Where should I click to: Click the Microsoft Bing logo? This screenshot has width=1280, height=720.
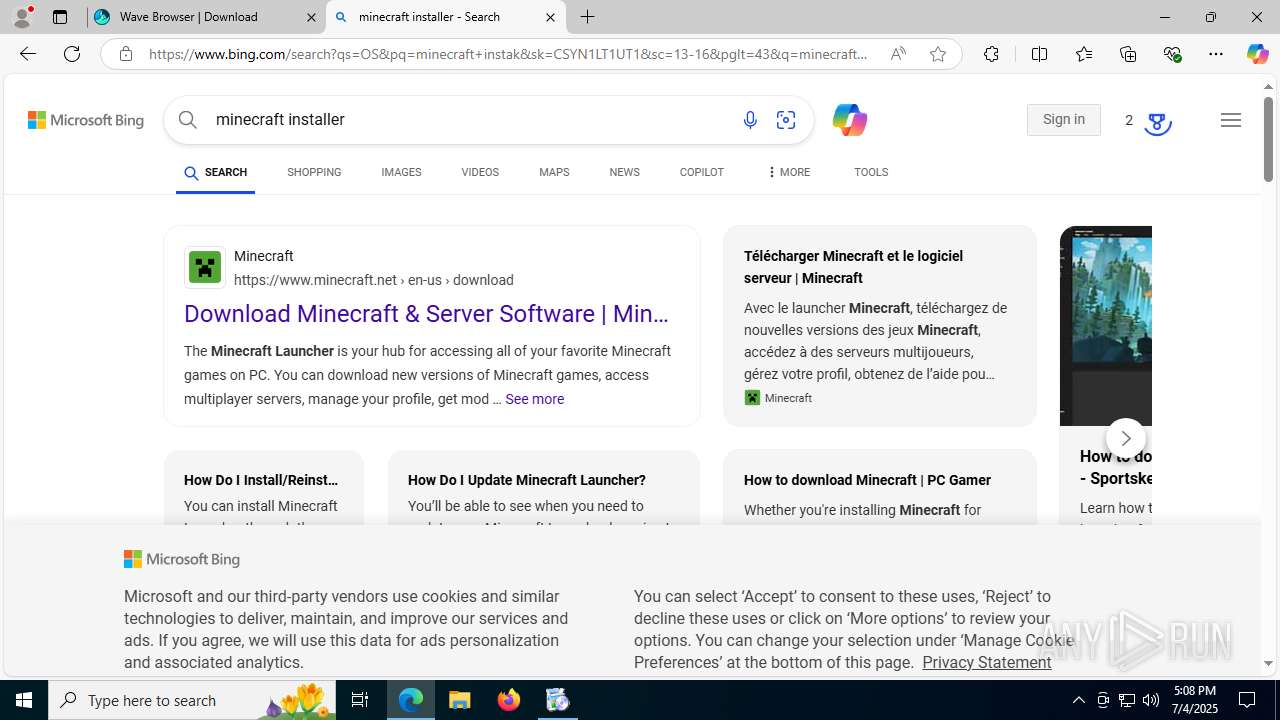86,120
